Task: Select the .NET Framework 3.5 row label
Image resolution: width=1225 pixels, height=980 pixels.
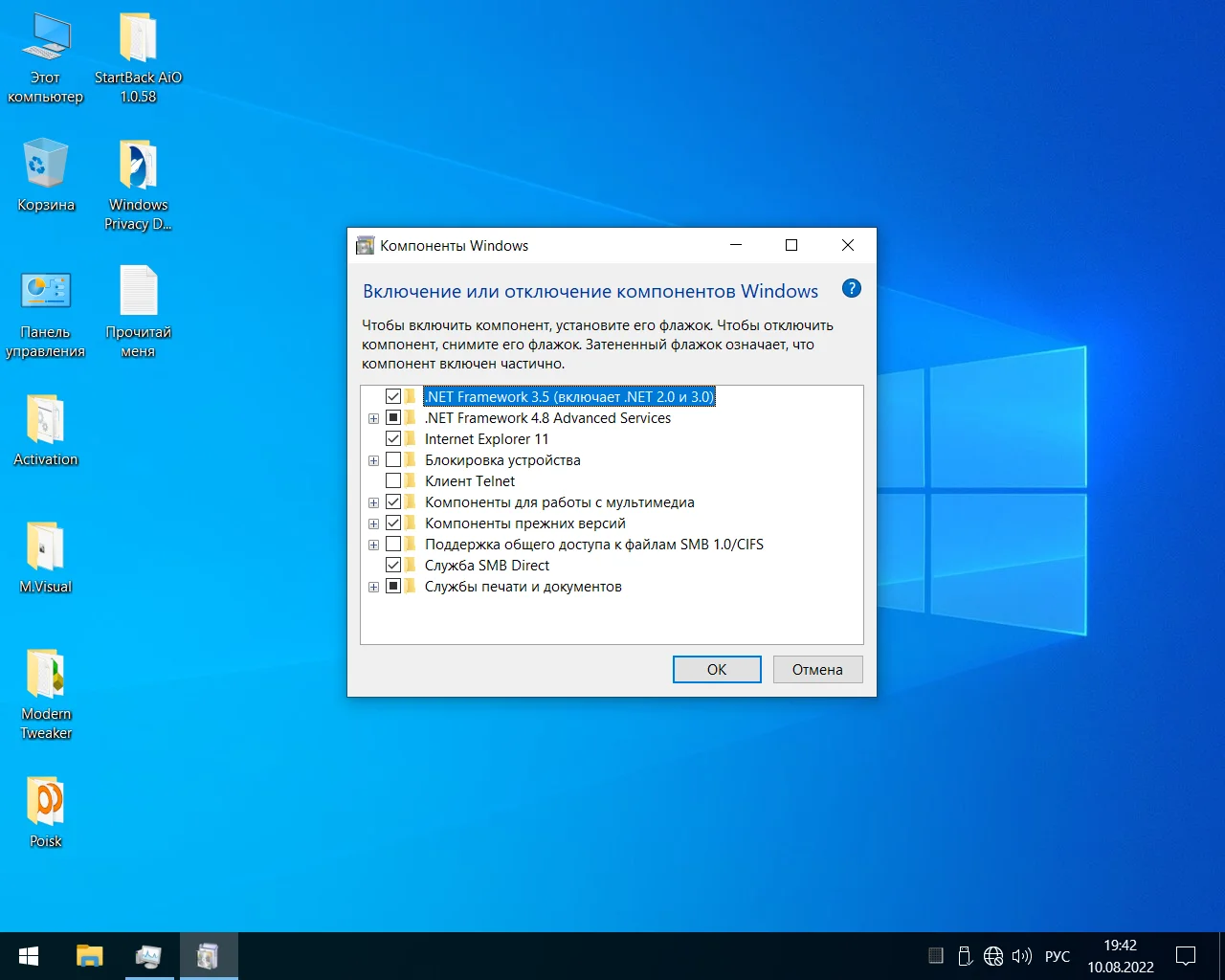Action: tap(569, 396)
